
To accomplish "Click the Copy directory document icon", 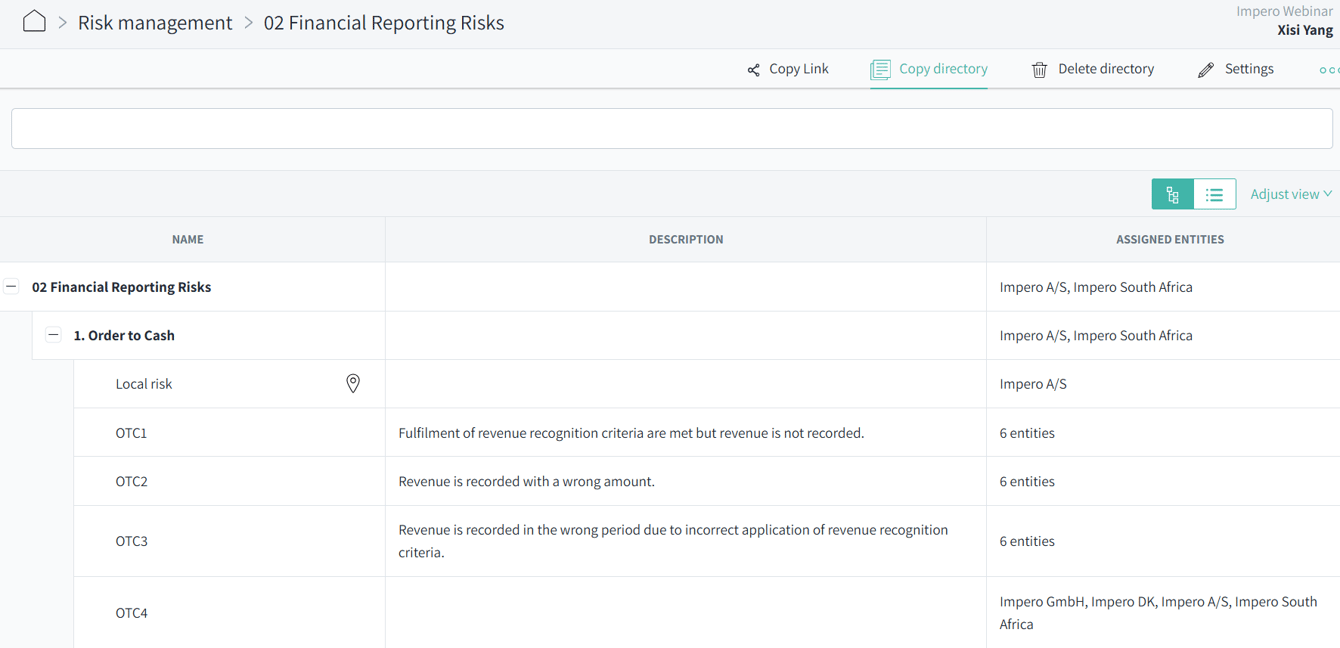I will [x=880, y=69].
